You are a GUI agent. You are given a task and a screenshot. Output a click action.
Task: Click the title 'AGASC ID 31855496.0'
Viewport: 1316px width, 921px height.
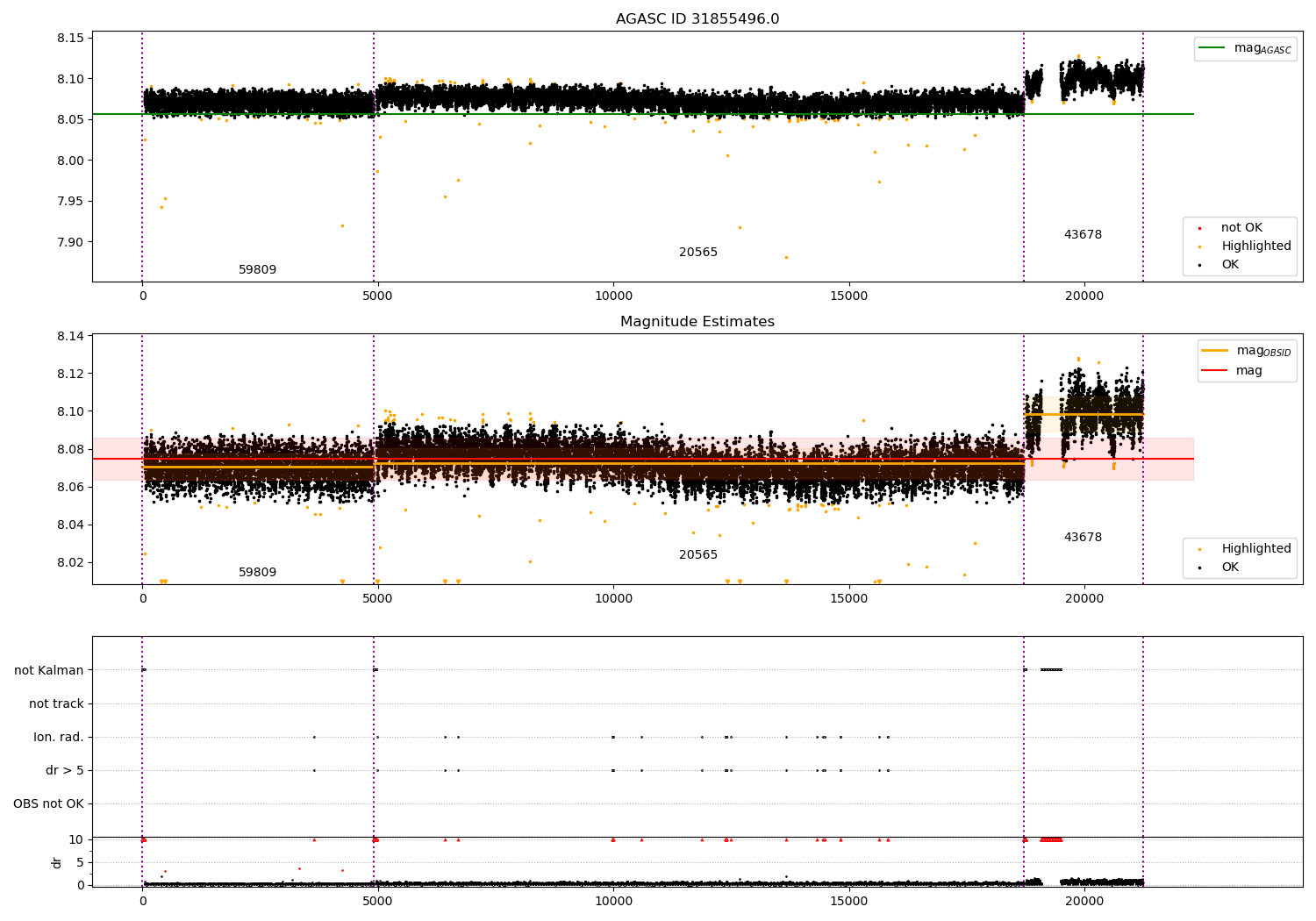[x=697, y=19]
